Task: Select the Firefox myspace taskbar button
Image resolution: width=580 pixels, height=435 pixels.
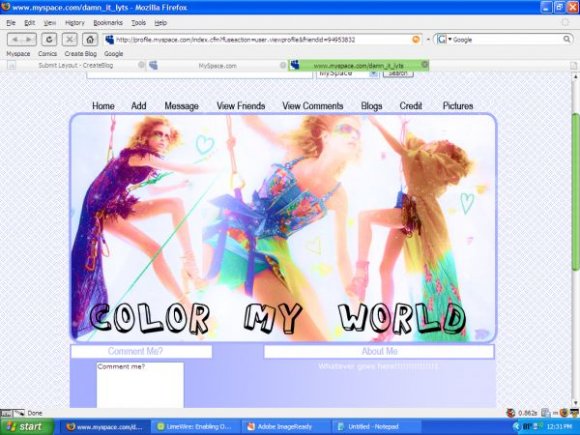Action: point(105,427)
